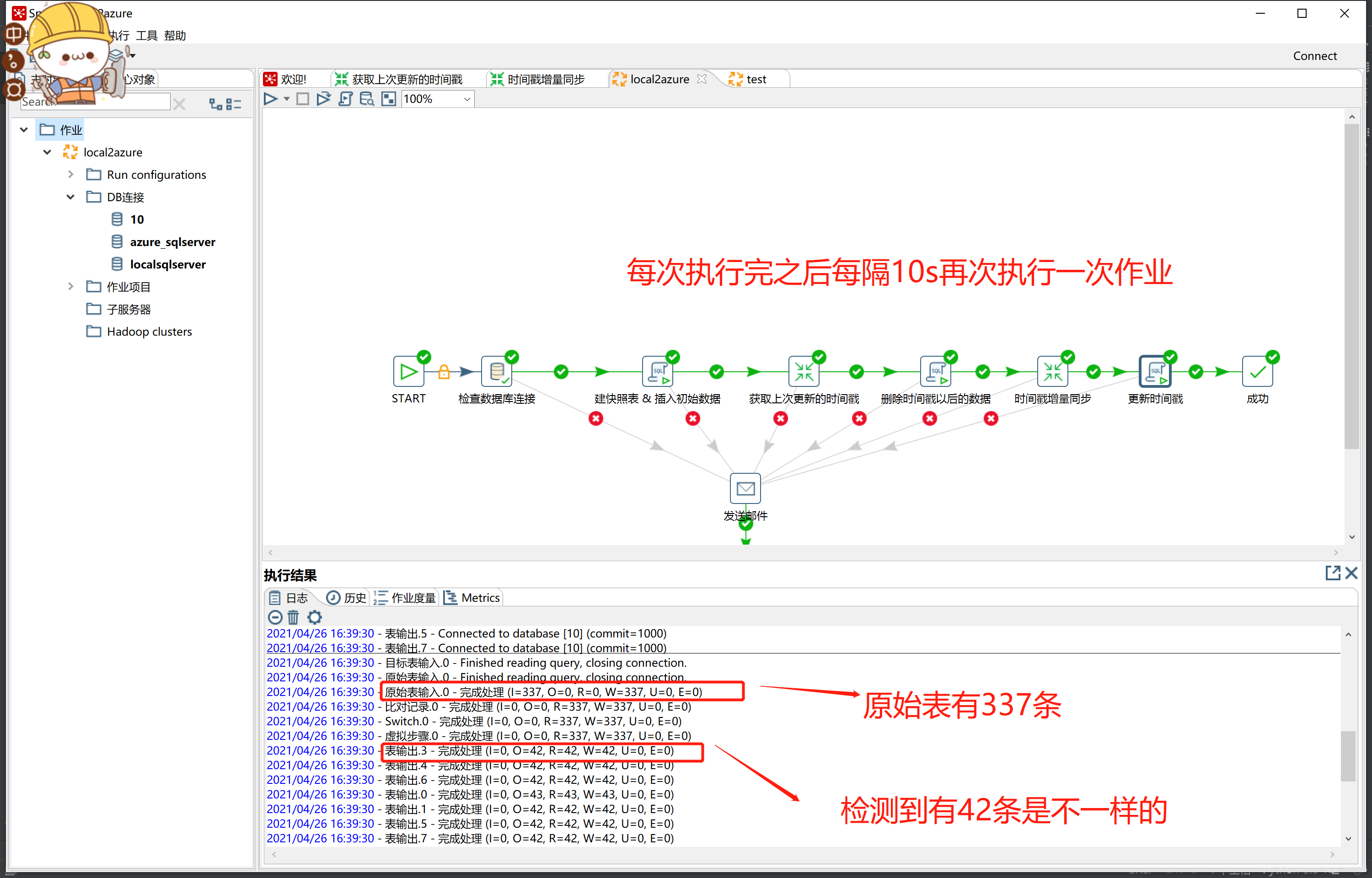The width and height of the screenshot is (1372, 878).
Task: Maximize the 执行结果 panel
Action: pos(1332,573)
